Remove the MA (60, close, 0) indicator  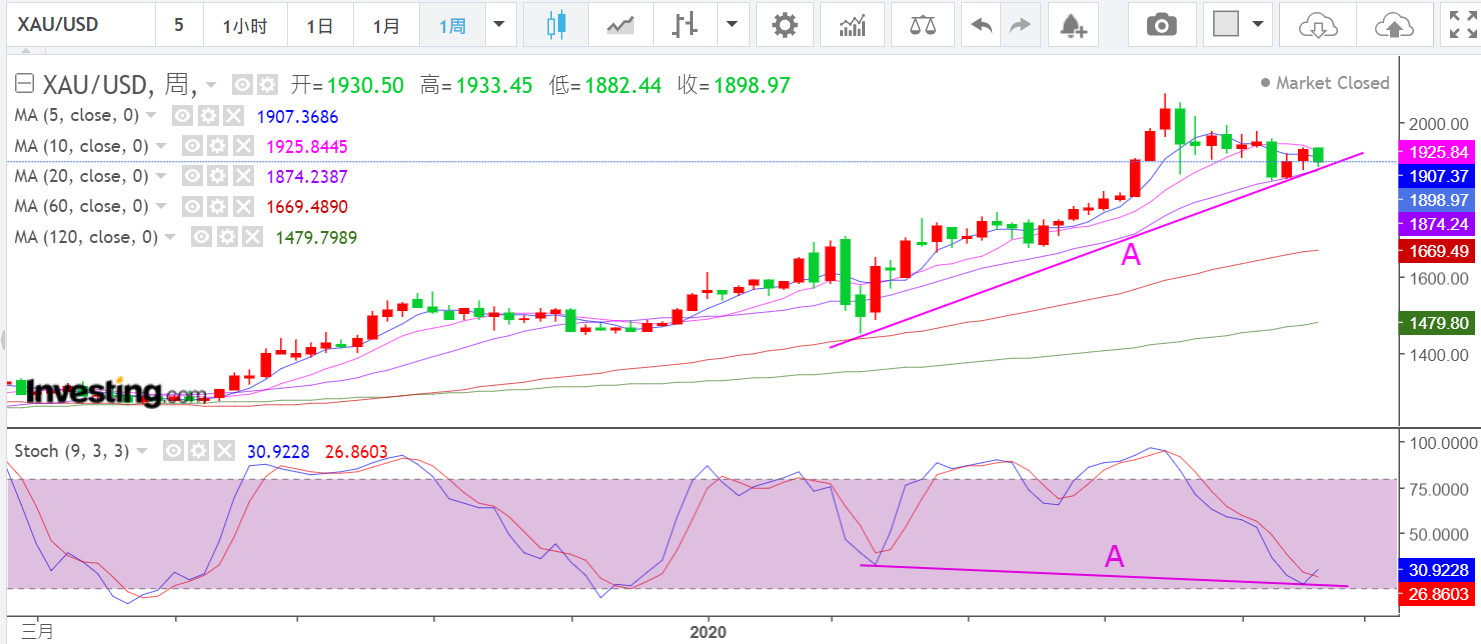[x=242, y=206]
